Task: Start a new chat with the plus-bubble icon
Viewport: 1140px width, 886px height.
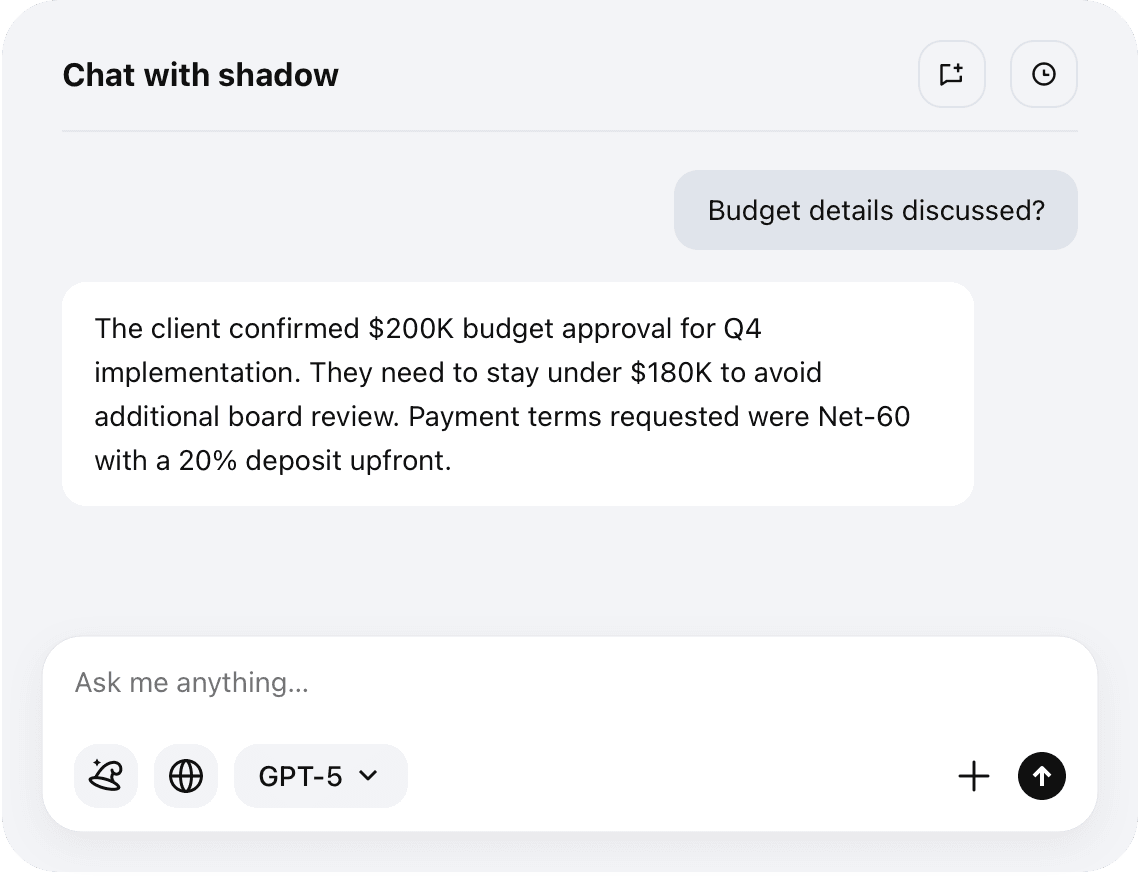Action: tap(951, 74)
